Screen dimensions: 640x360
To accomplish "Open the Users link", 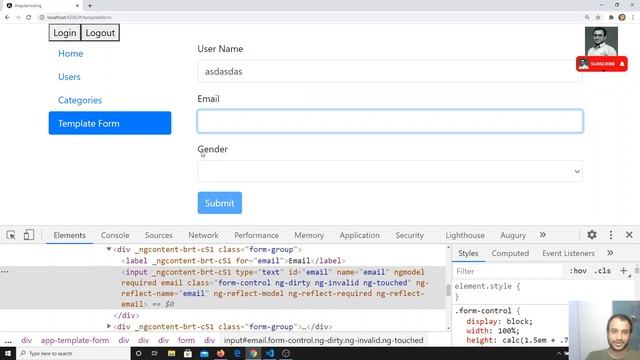I will click(x=69, y=77).
